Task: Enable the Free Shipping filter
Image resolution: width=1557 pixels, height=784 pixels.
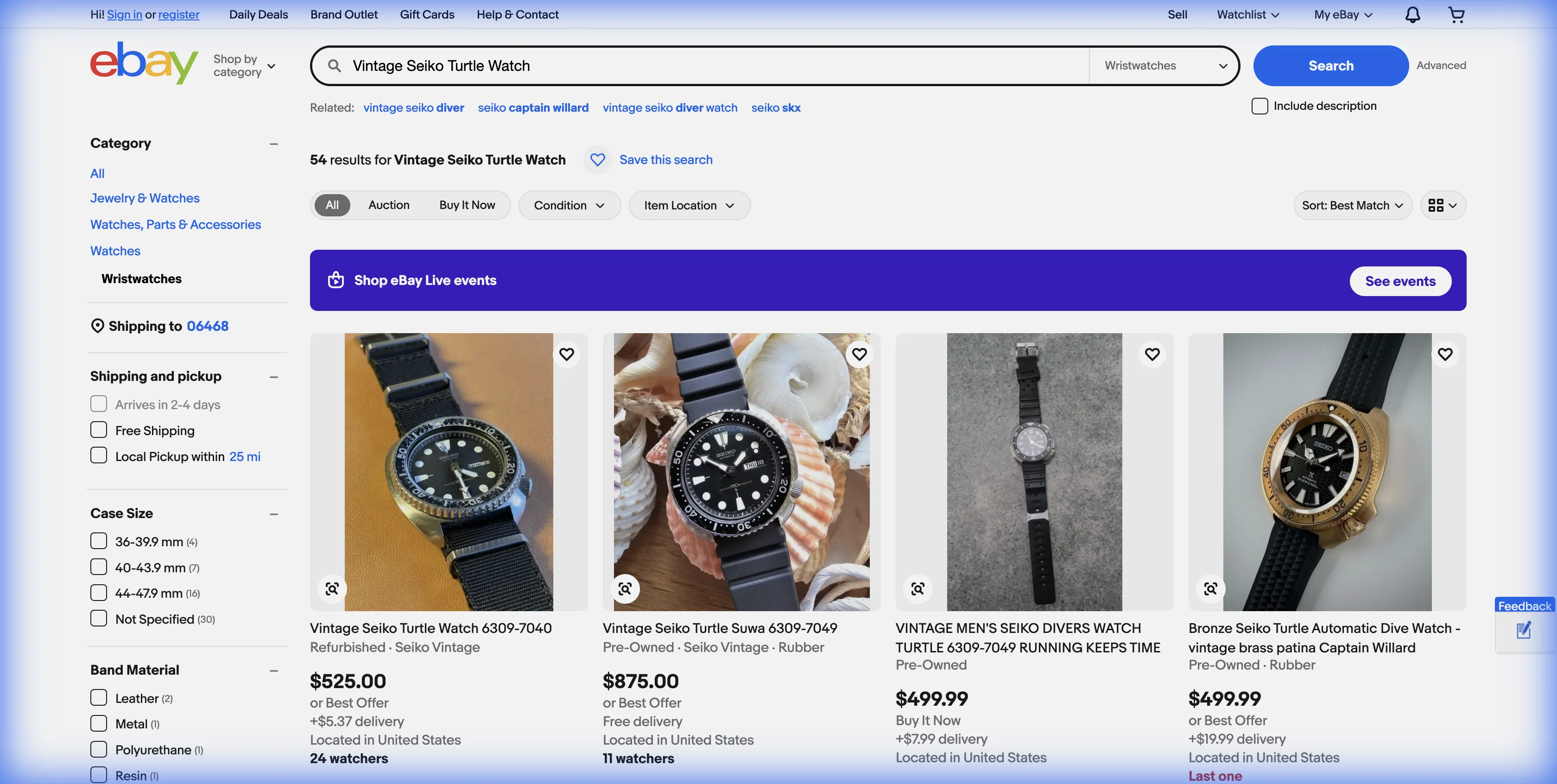Action: tap(99, 429)
